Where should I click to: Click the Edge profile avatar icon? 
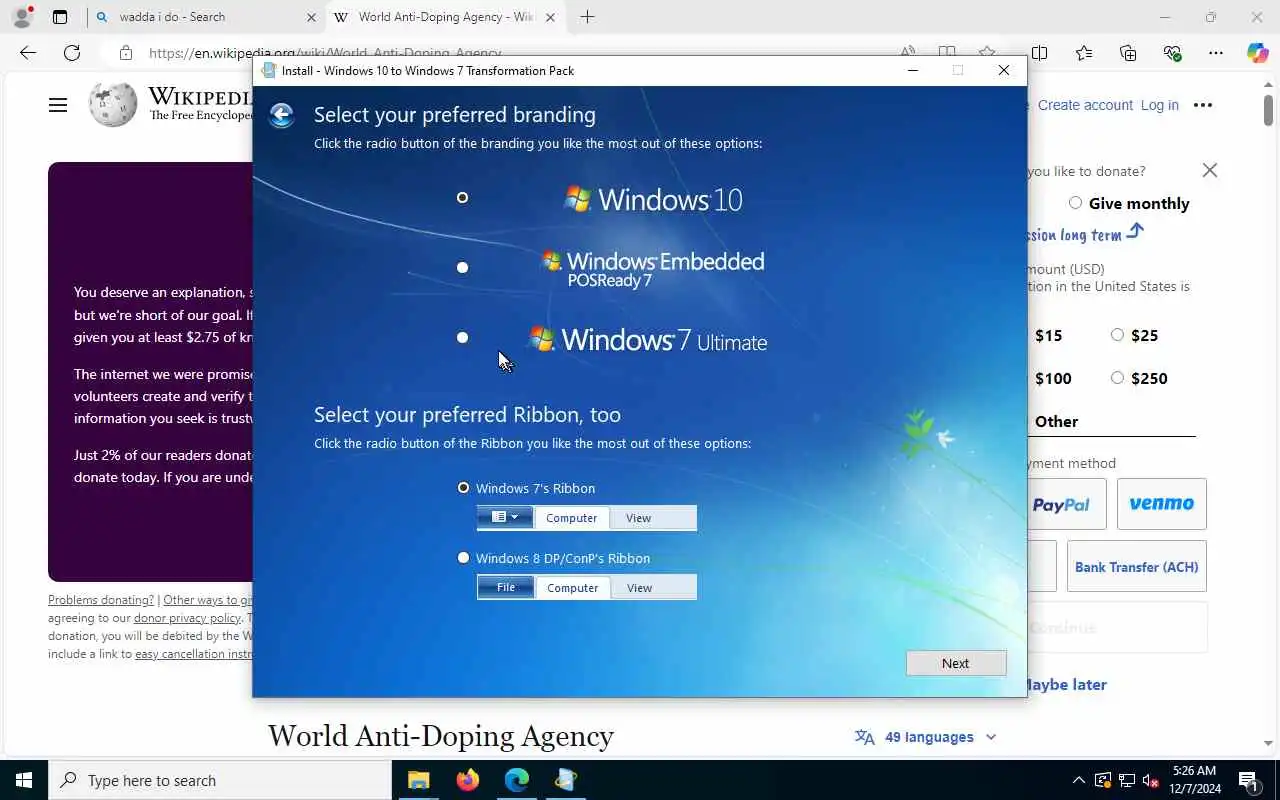coord(21,17)
